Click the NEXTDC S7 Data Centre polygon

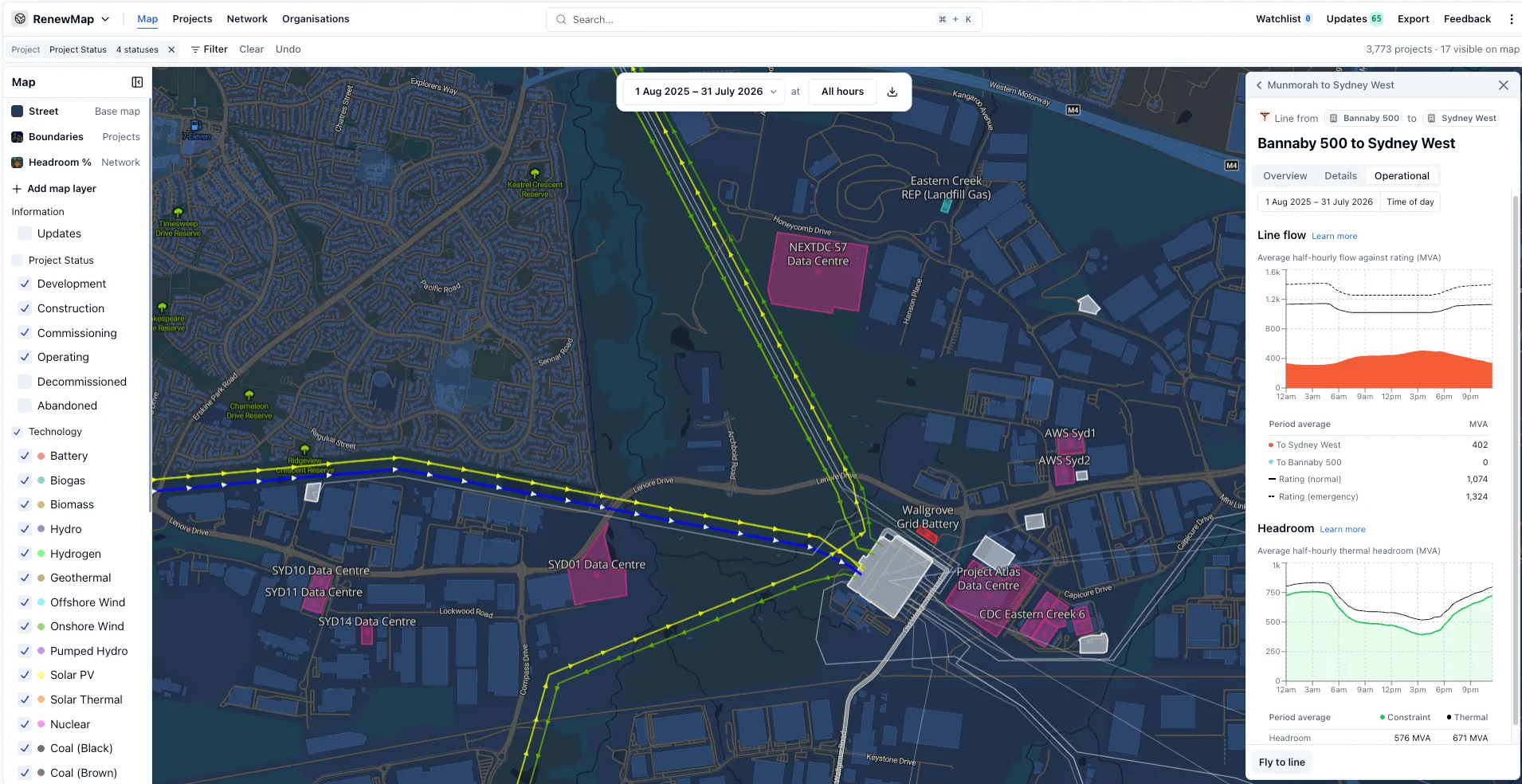pyautogui.click(x=817, y=273)
